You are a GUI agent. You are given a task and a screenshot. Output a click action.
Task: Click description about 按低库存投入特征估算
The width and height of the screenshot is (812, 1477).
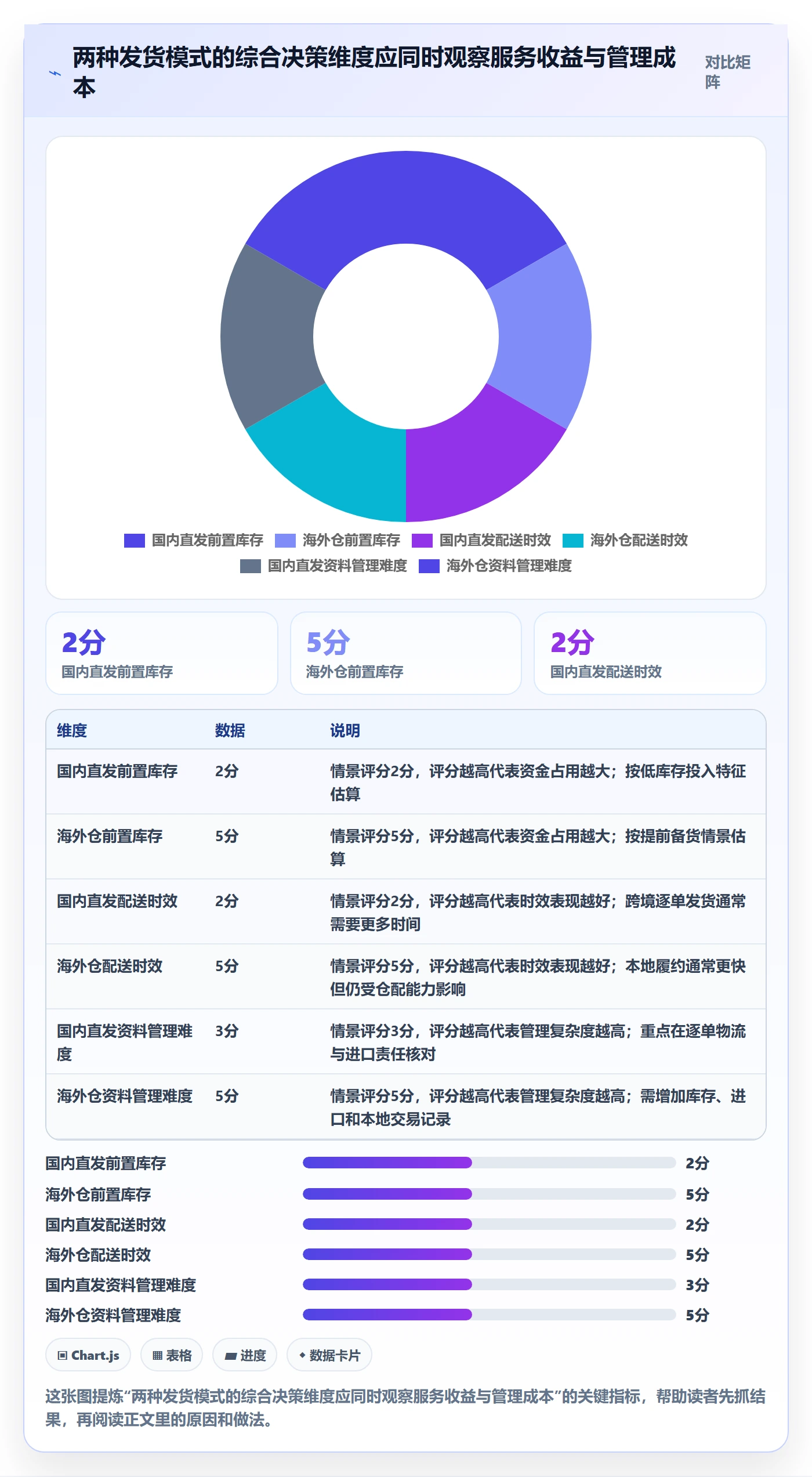click(x=538, y=782)
